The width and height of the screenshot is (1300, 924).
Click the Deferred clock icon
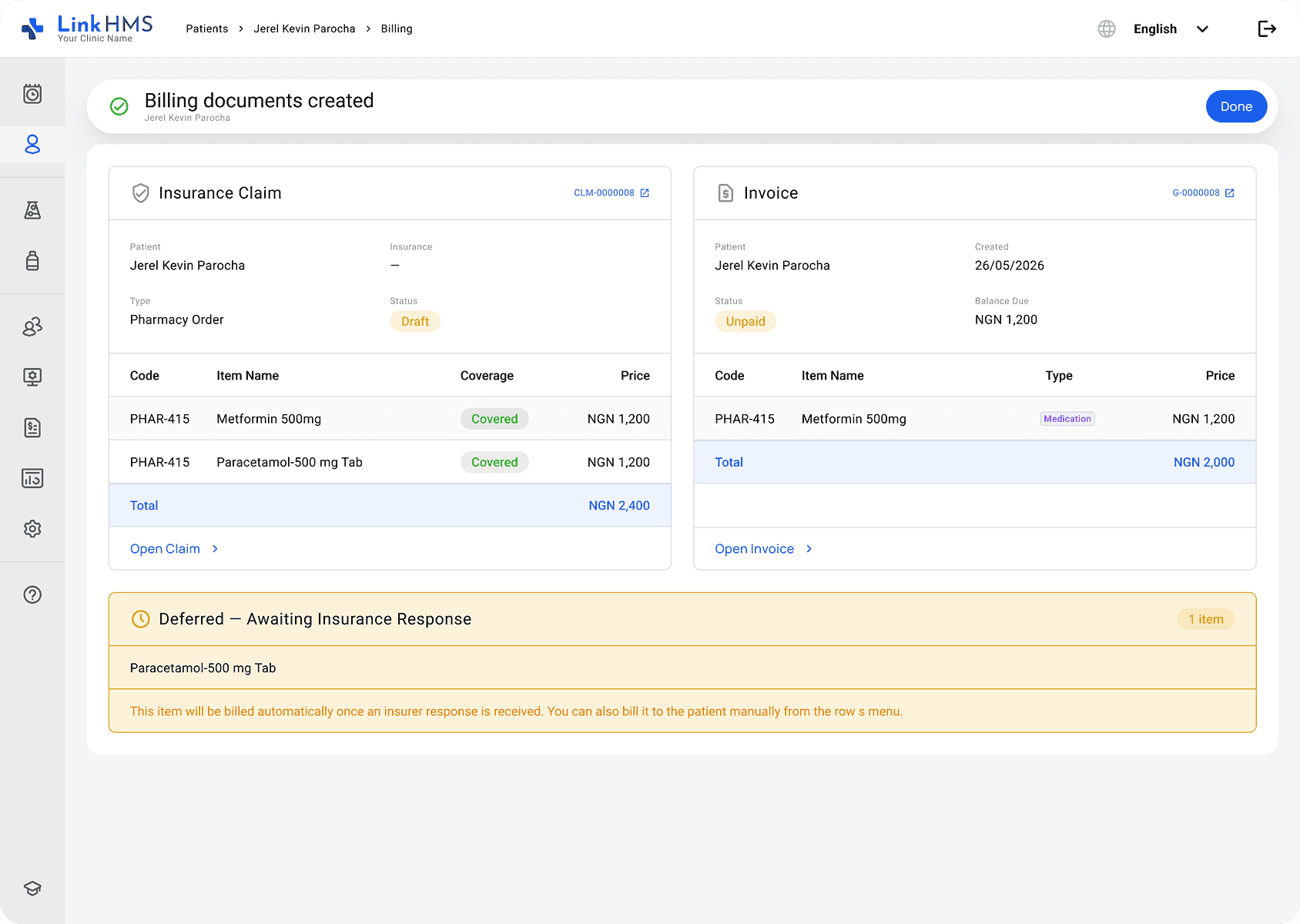(x=140, y=619)
